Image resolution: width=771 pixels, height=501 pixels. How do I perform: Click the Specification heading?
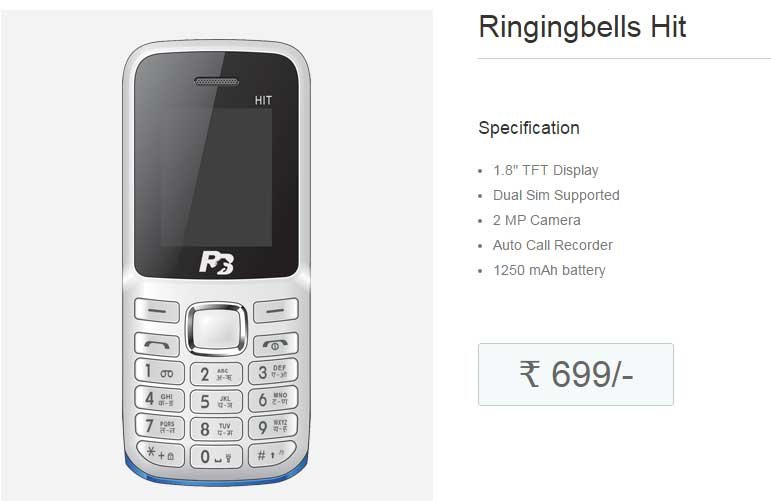(529, 128)
